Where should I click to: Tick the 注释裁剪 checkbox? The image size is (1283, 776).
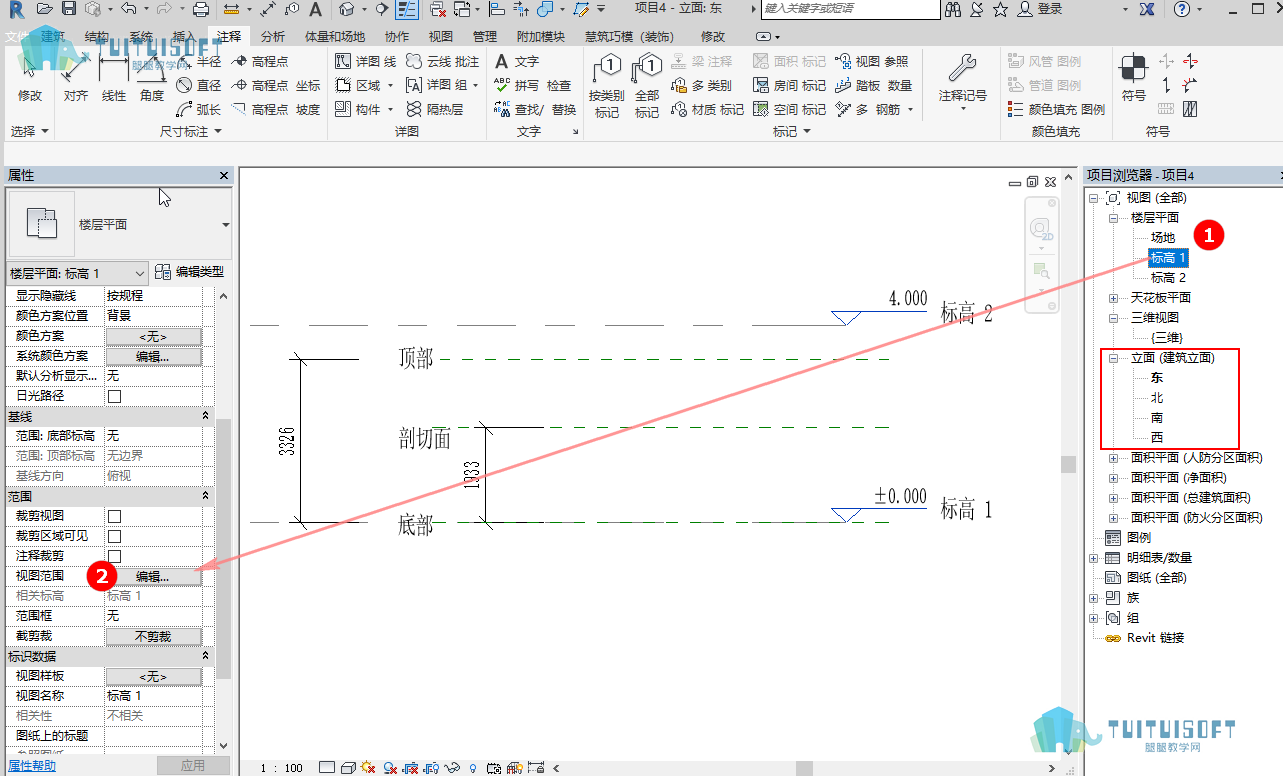pyautogui.click(x=115, y=556)
